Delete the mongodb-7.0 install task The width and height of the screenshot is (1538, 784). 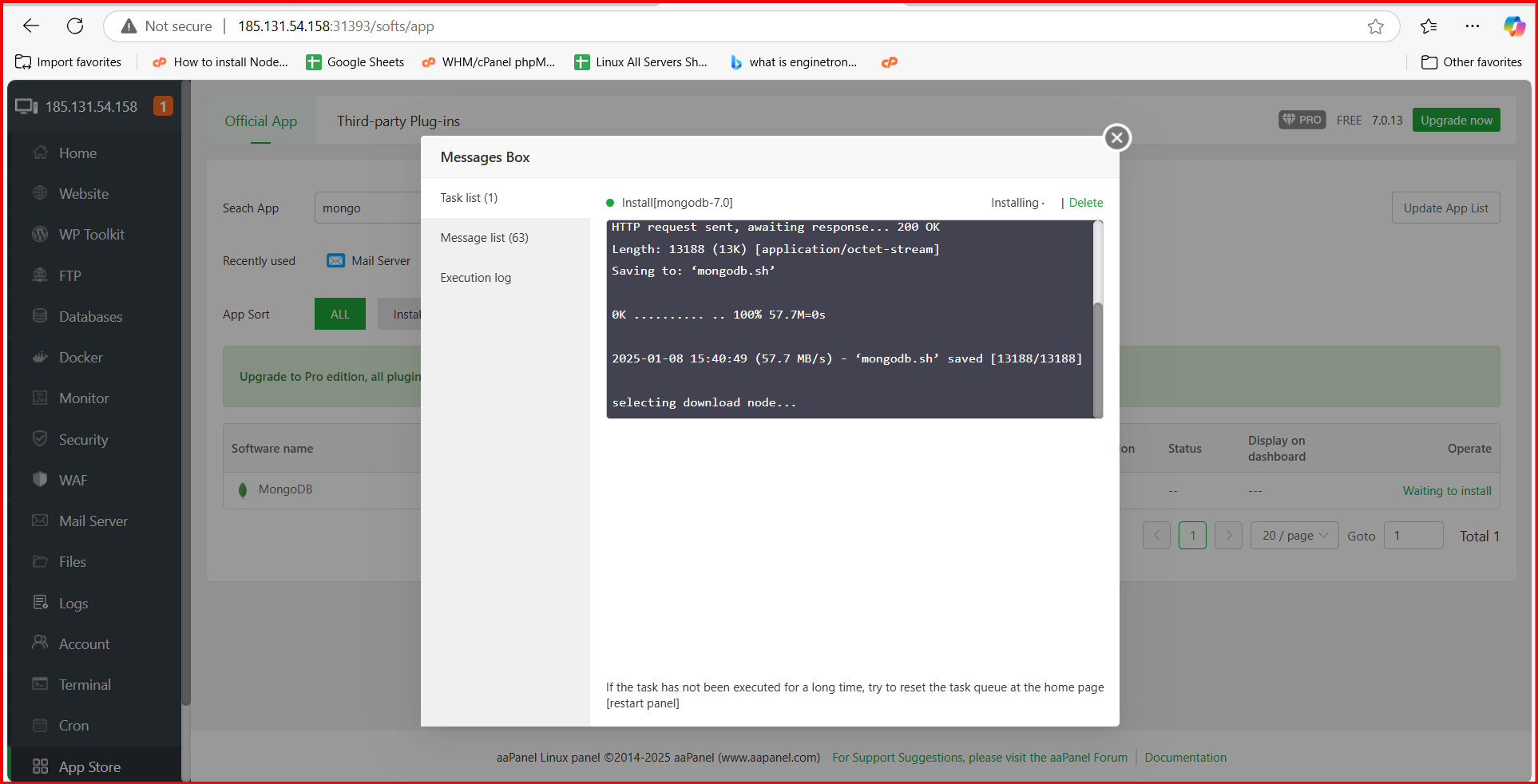(1086, 203)
